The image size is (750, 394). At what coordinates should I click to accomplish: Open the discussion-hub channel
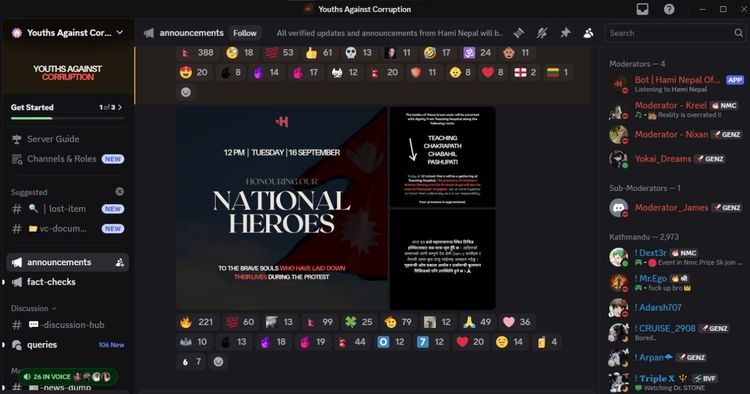(67, 325)
